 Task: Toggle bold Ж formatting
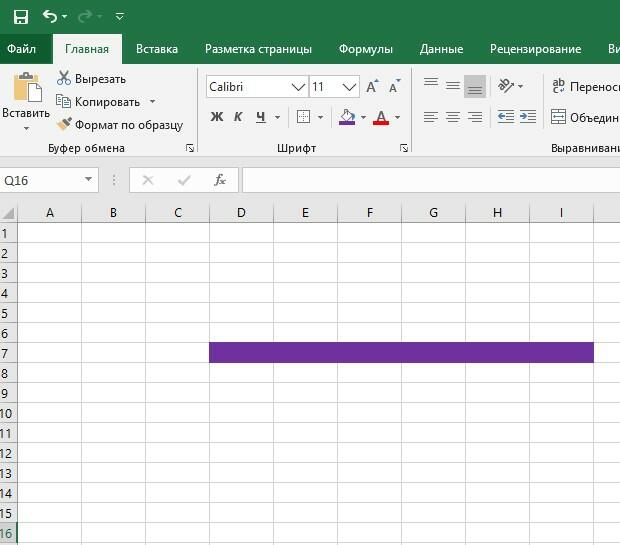pos(217,117)
